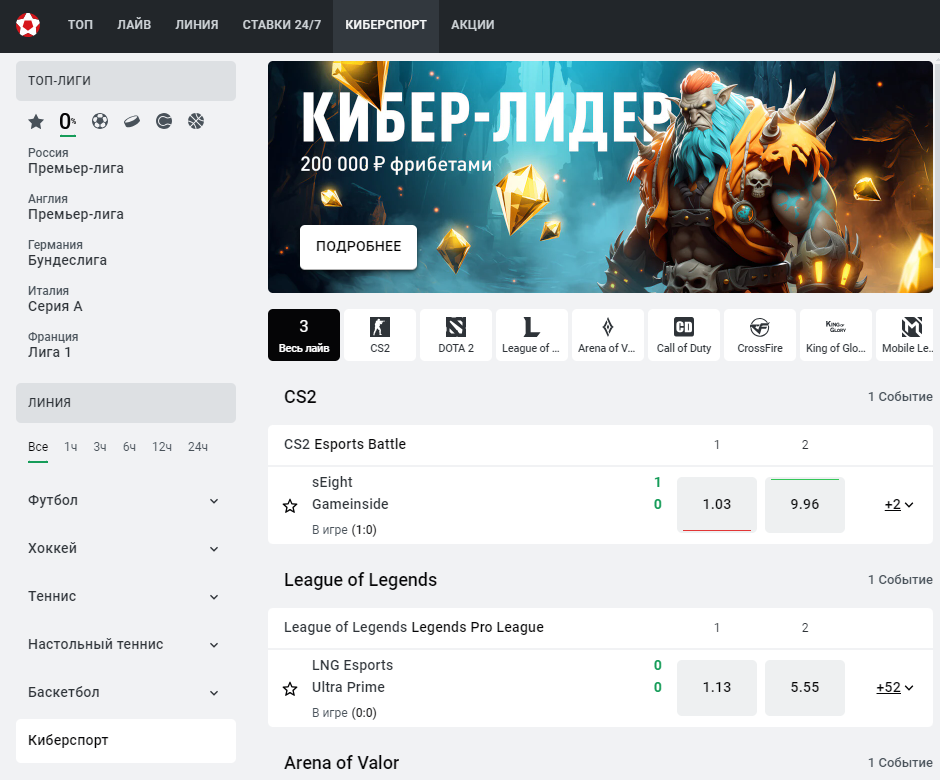Open League of Legends Legends Pro League tournament
This screenshot has width=940, height=780.
[x=414, y=627]
